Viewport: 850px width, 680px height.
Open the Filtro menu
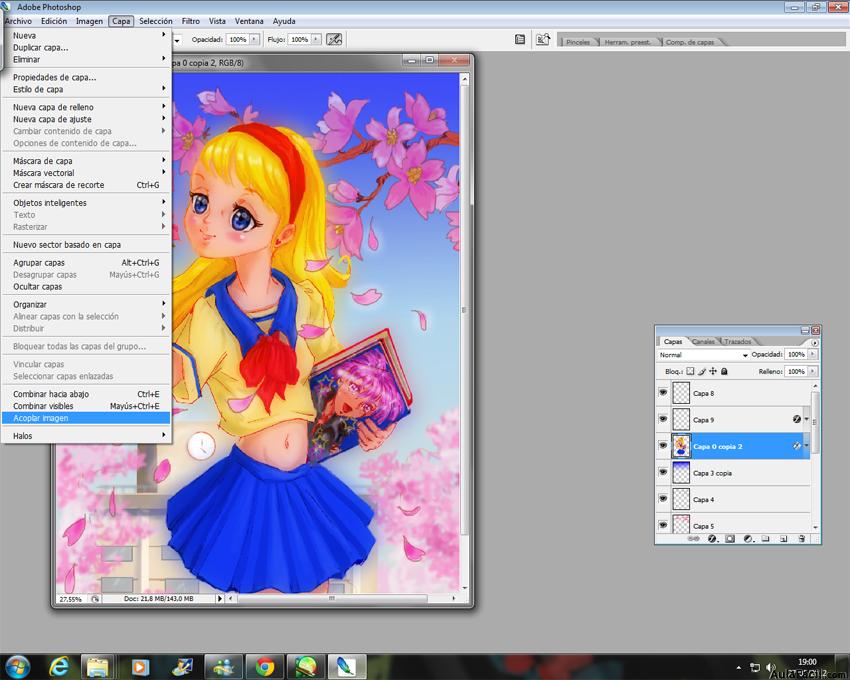point(190,21)
